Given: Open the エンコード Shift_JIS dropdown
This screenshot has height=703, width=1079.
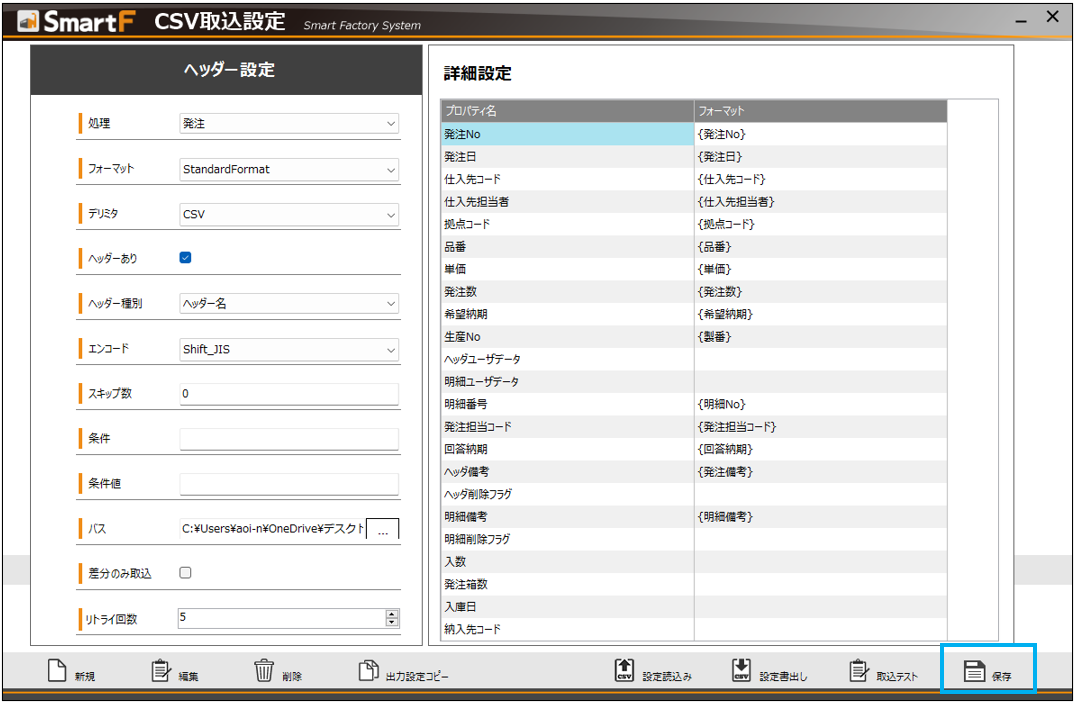Looking at the screenshot, I should 289,350.
